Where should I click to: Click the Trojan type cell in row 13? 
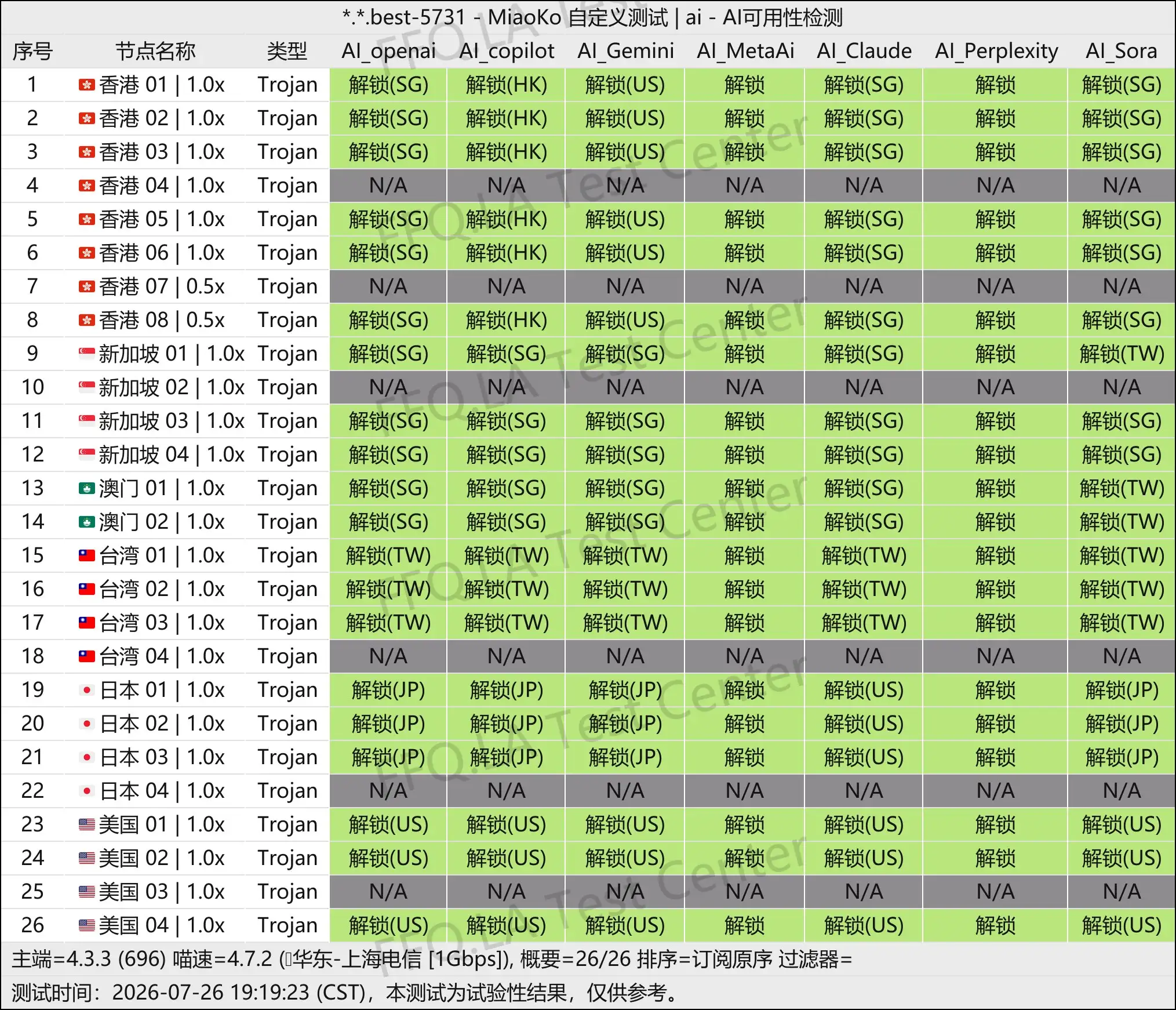[287, 489]
